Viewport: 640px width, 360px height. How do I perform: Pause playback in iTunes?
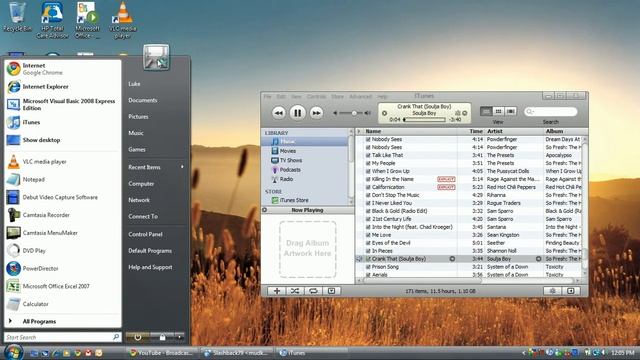click(298, 113)
